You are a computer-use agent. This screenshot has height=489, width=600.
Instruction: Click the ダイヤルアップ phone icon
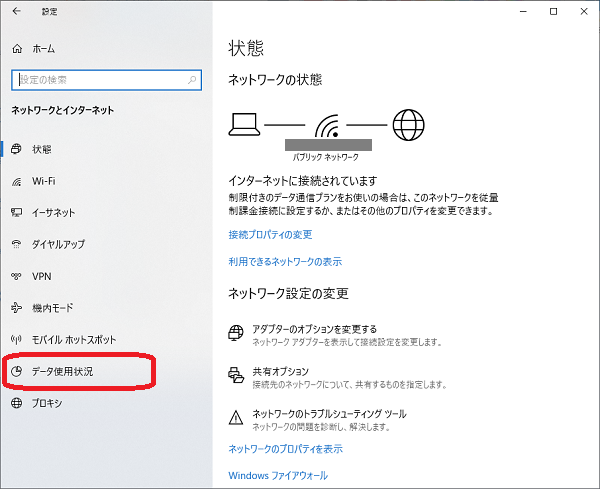pyautogui.click(x=16, y=244)
